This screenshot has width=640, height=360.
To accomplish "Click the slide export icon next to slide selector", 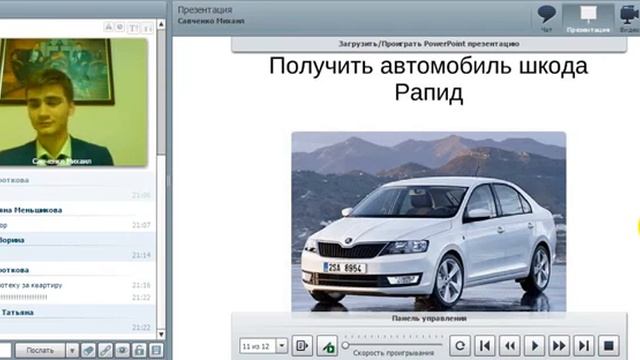I will pyautogui.click(x=302, y=346).
